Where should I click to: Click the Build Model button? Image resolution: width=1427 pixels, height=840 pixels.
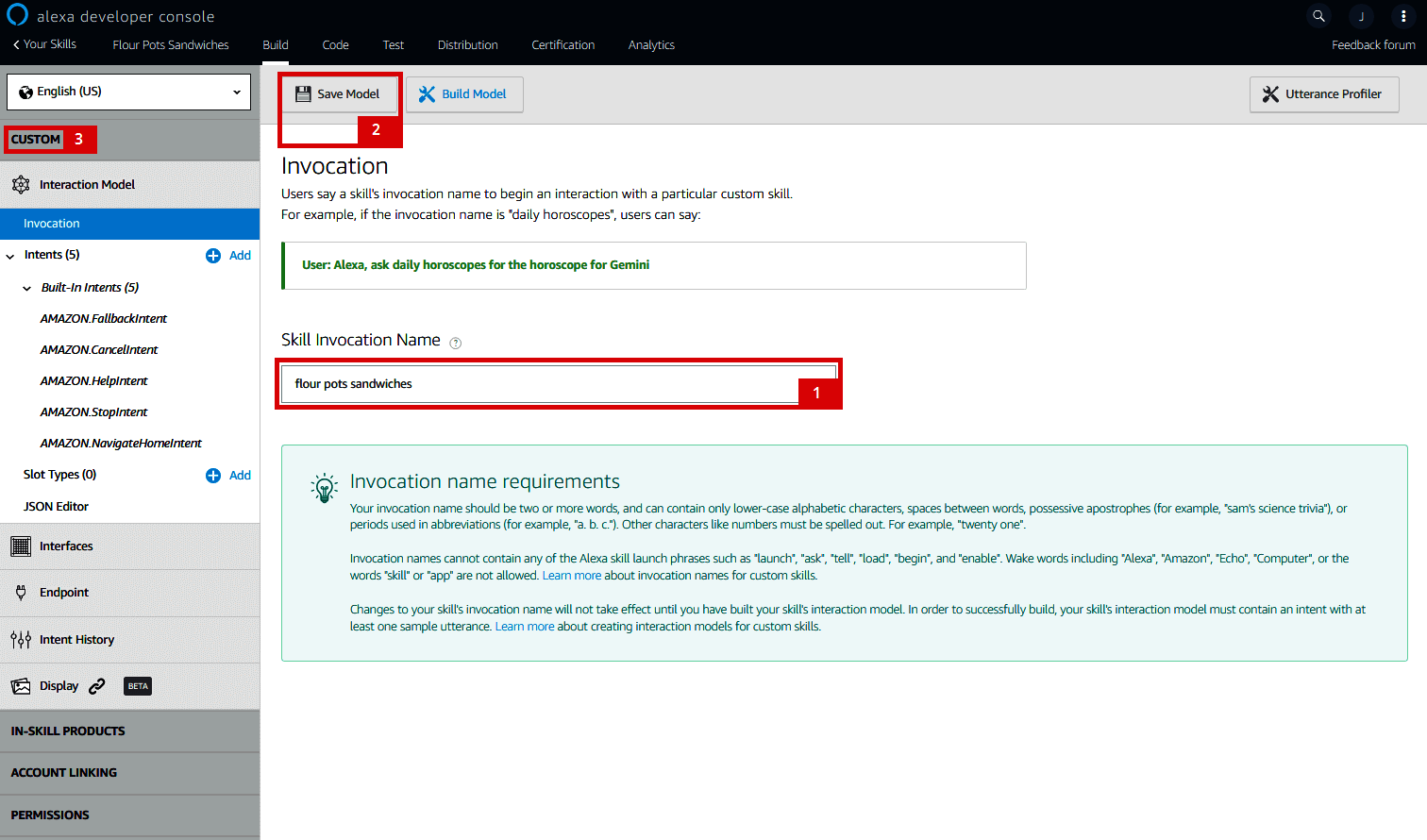pyautogui.click(x=464, y=94)
